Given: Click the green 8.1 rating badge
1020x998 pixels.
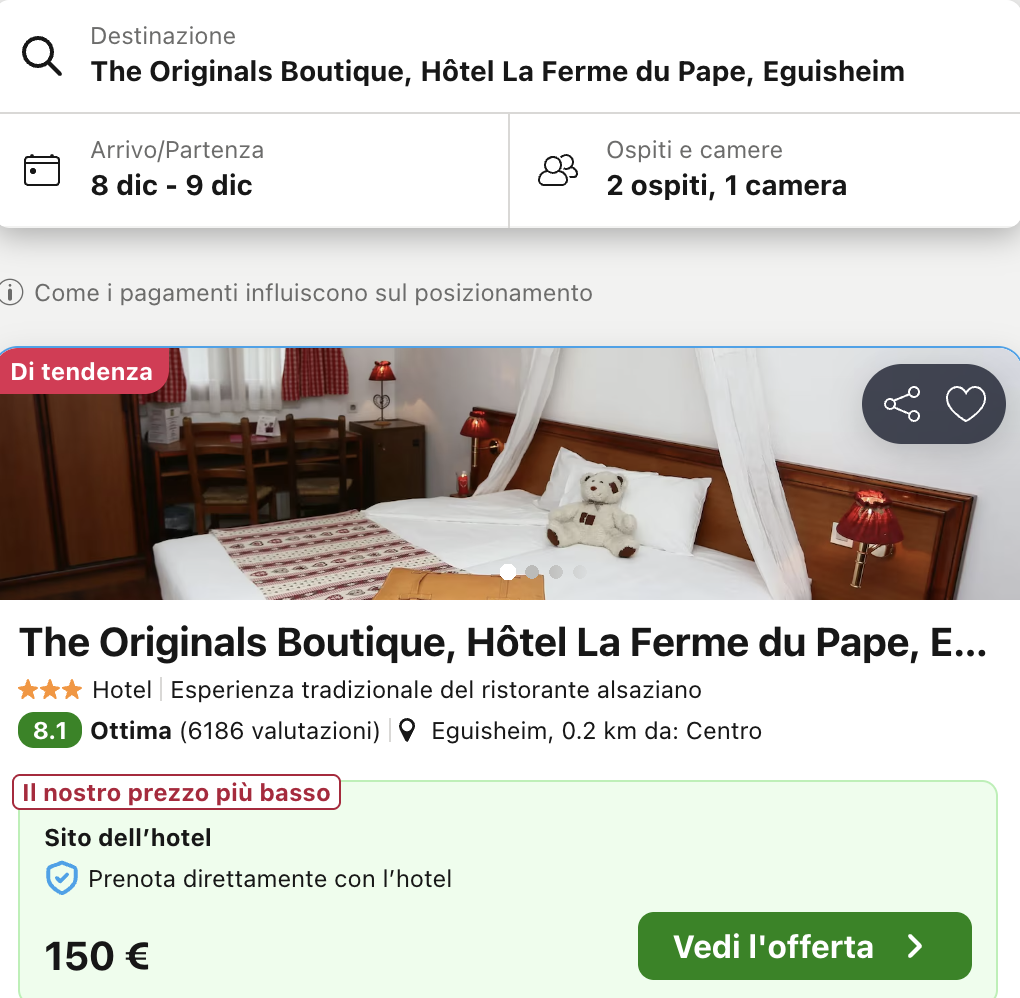Looking at the screenshot, I should pos(50,731).
